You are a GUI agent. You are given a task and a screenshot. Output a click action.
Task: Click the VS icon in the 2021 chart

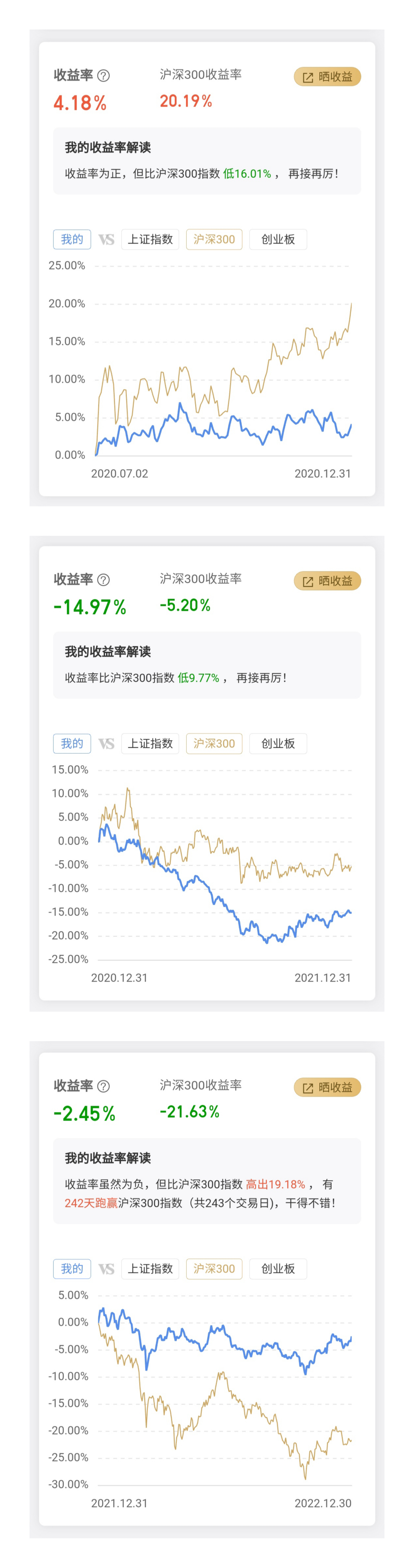coord(107,744)
